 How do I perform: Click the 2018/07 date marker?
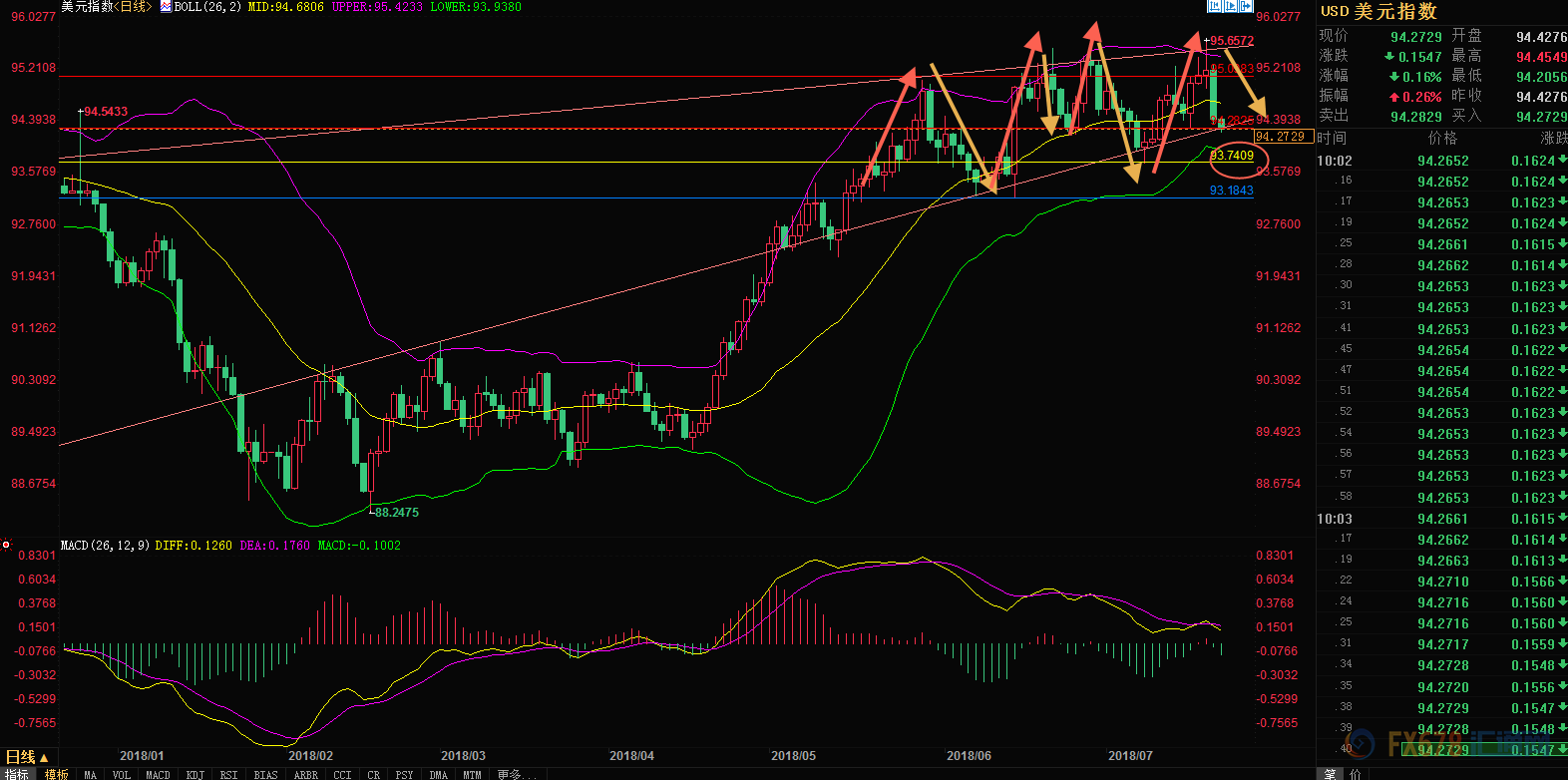coord(1130,756)
